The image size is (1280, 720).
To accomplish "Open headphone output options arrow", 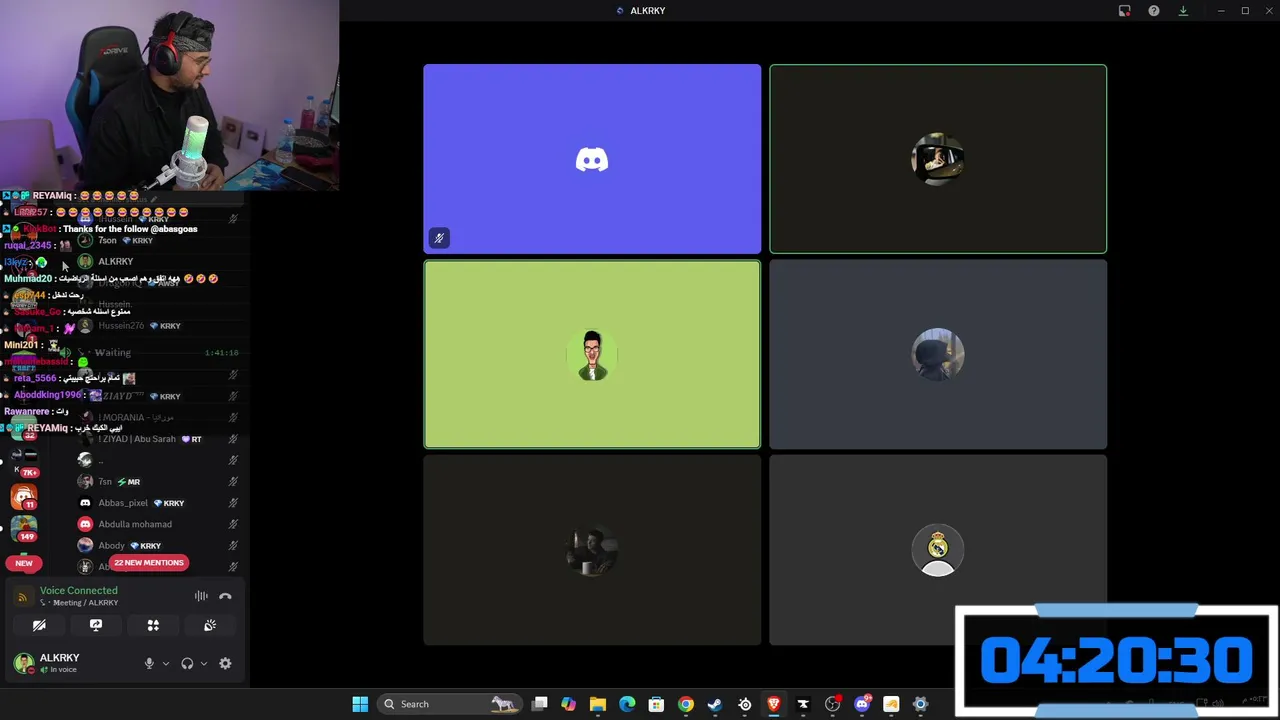I will click(x=204, y=663).
